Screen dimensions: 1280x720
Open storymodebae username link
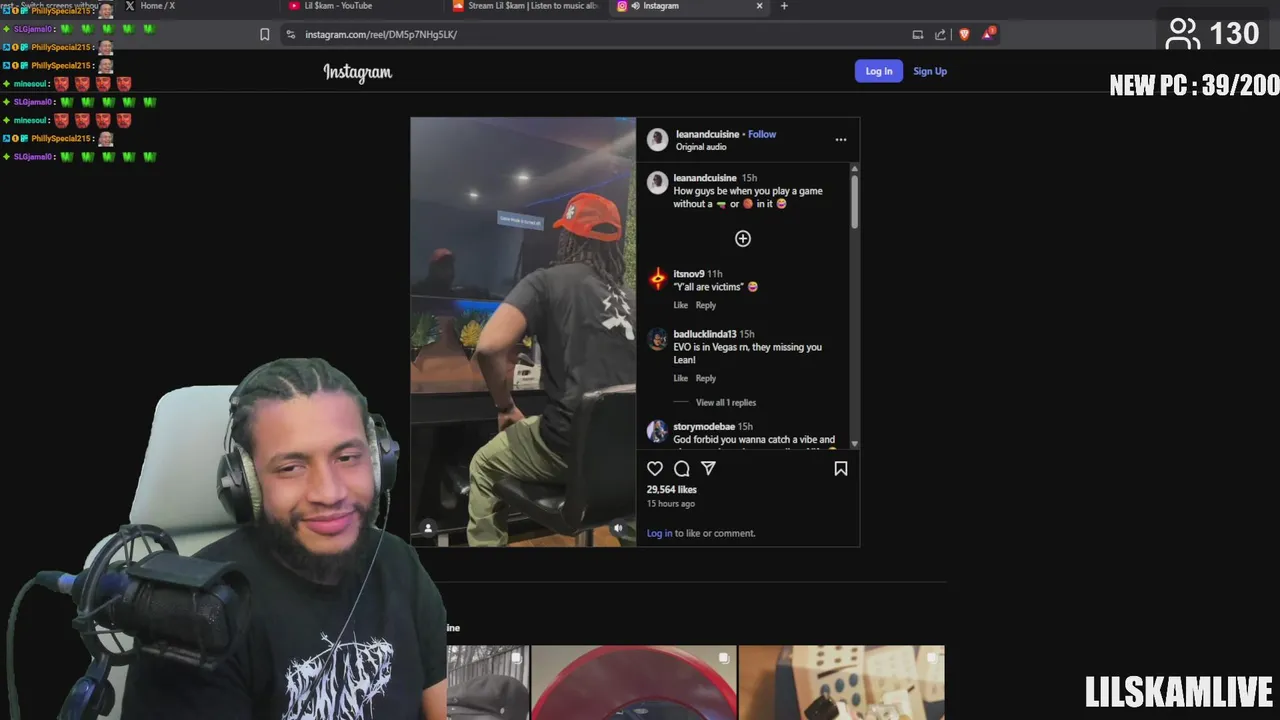point(704,427)
